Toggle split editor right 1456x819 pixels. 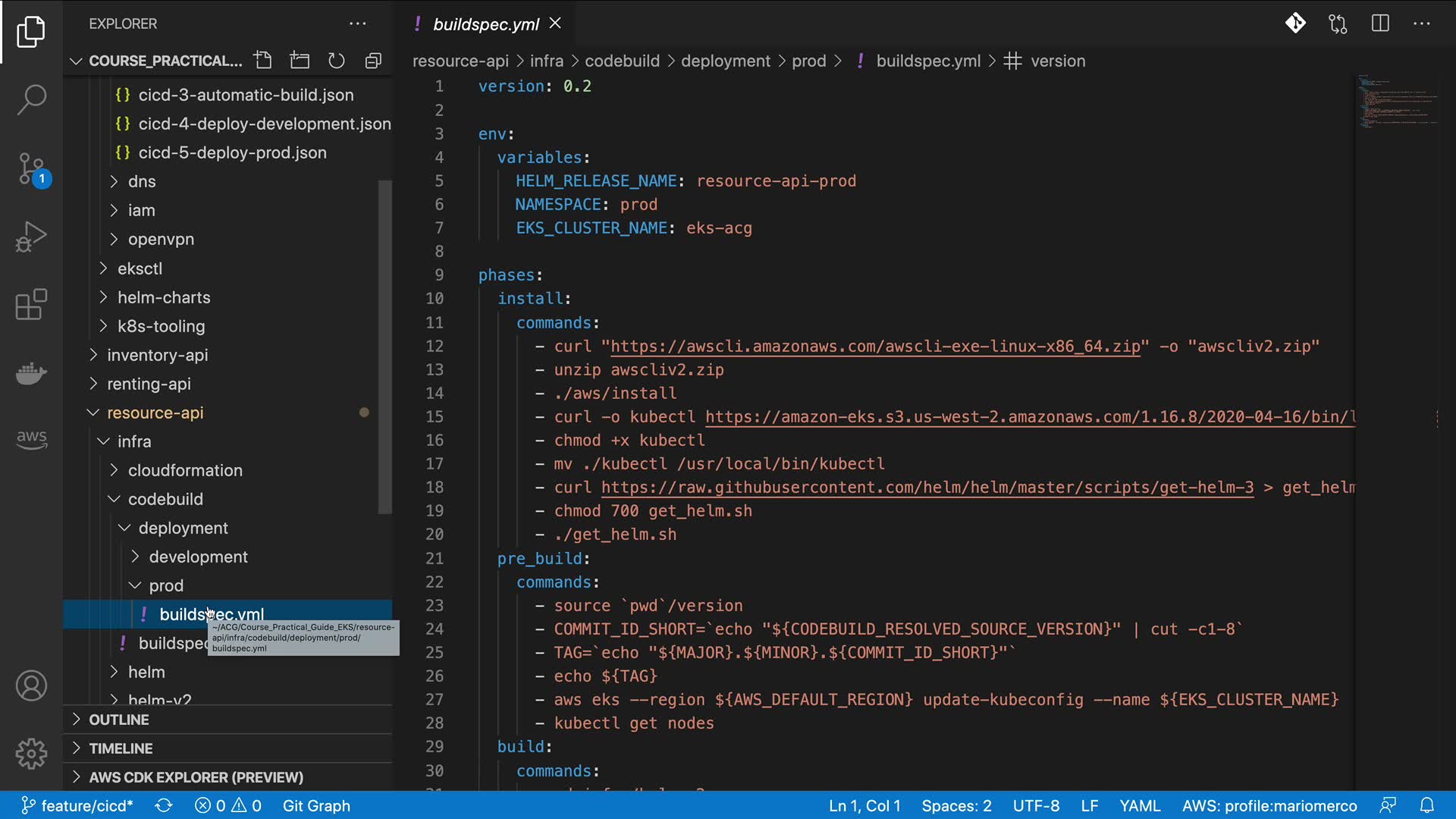click(x=1380, y=24)
